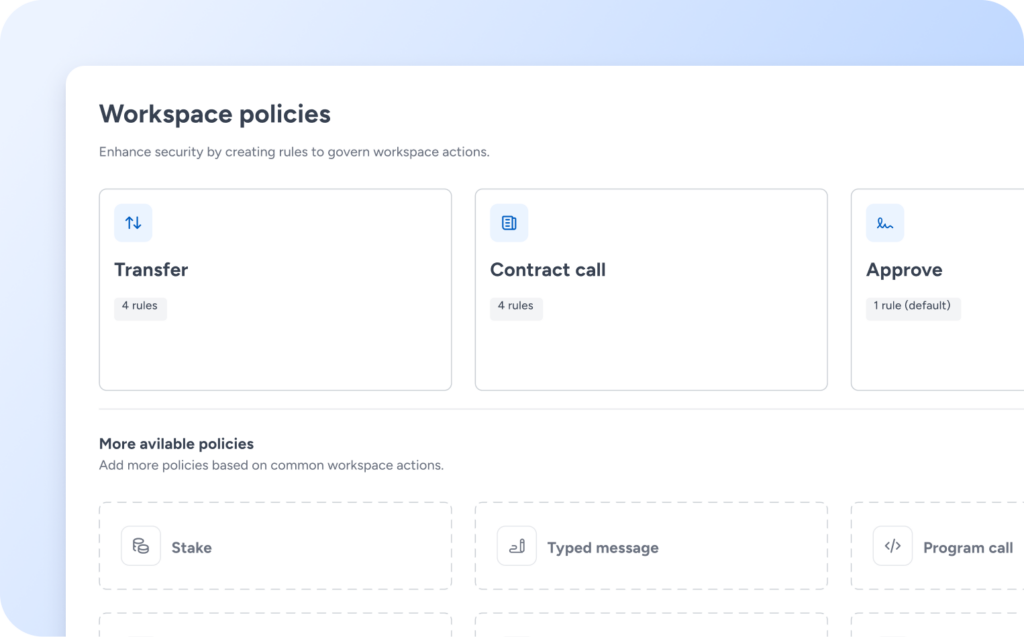Click the Workspace policies page heading
This screenshot has width=1024, height=637.
pos(215,114)
